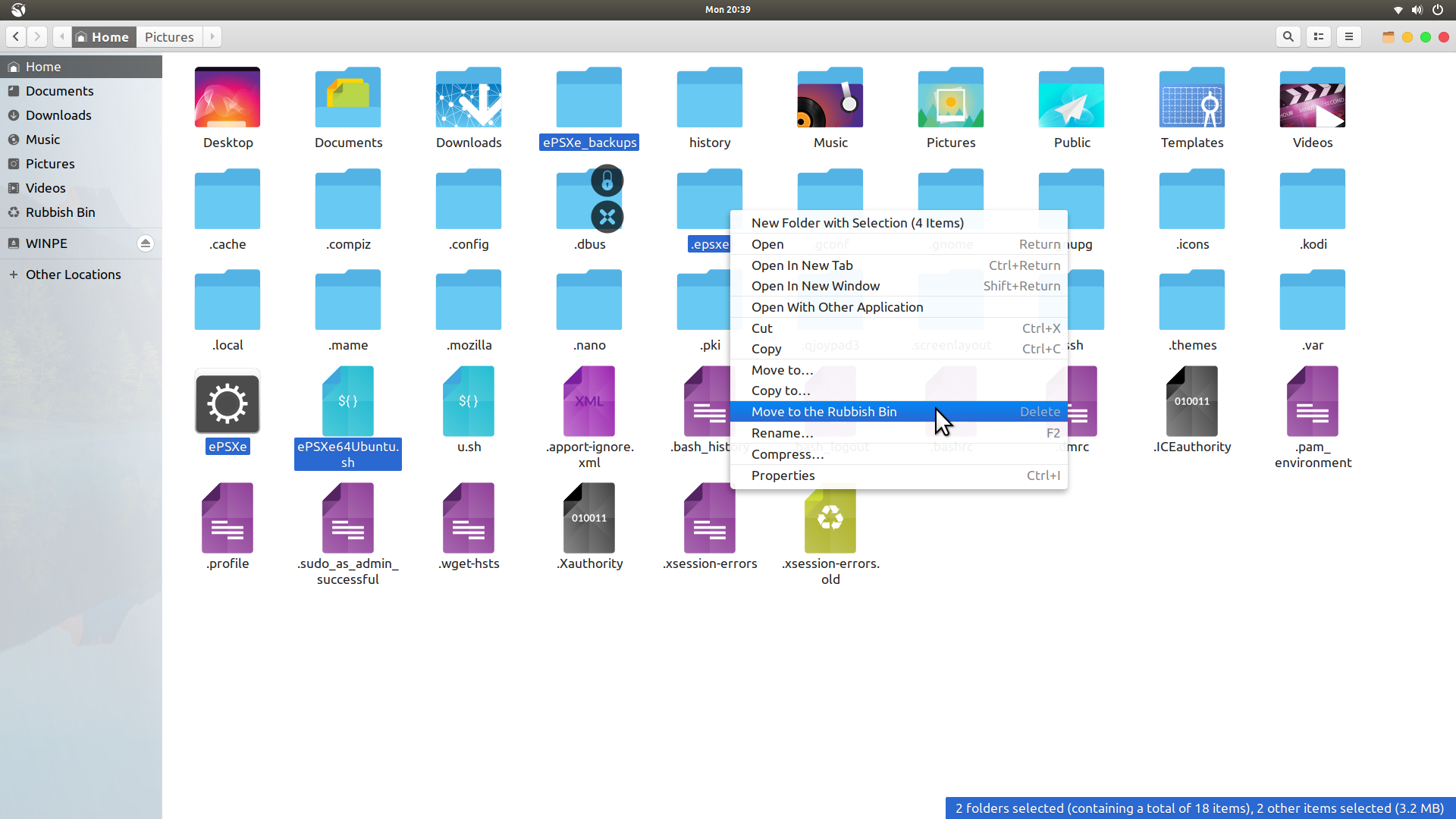Select the ePSXe executable gear icon
The width and height of the screenshot is (1456, 819).
(227, 402)
